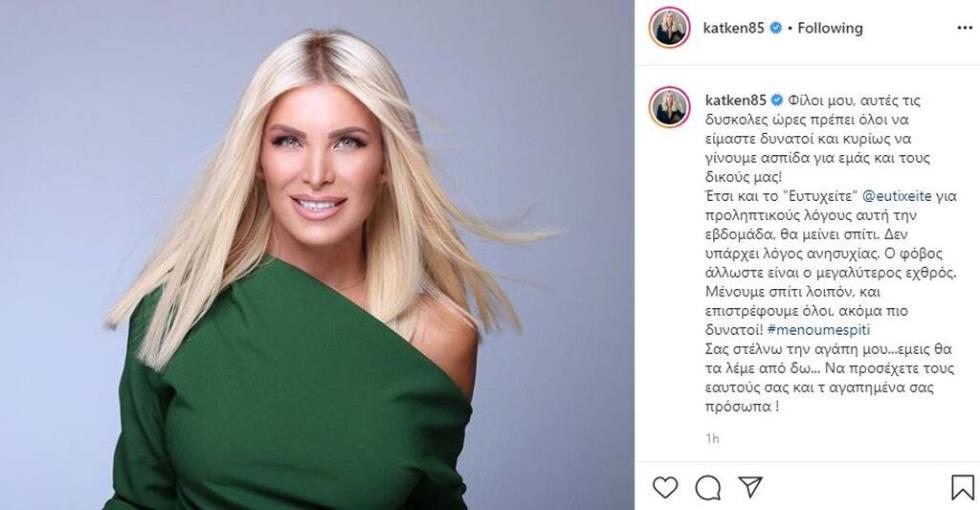Click the 1h timestamp below the caption

click(x=712, y=439)
